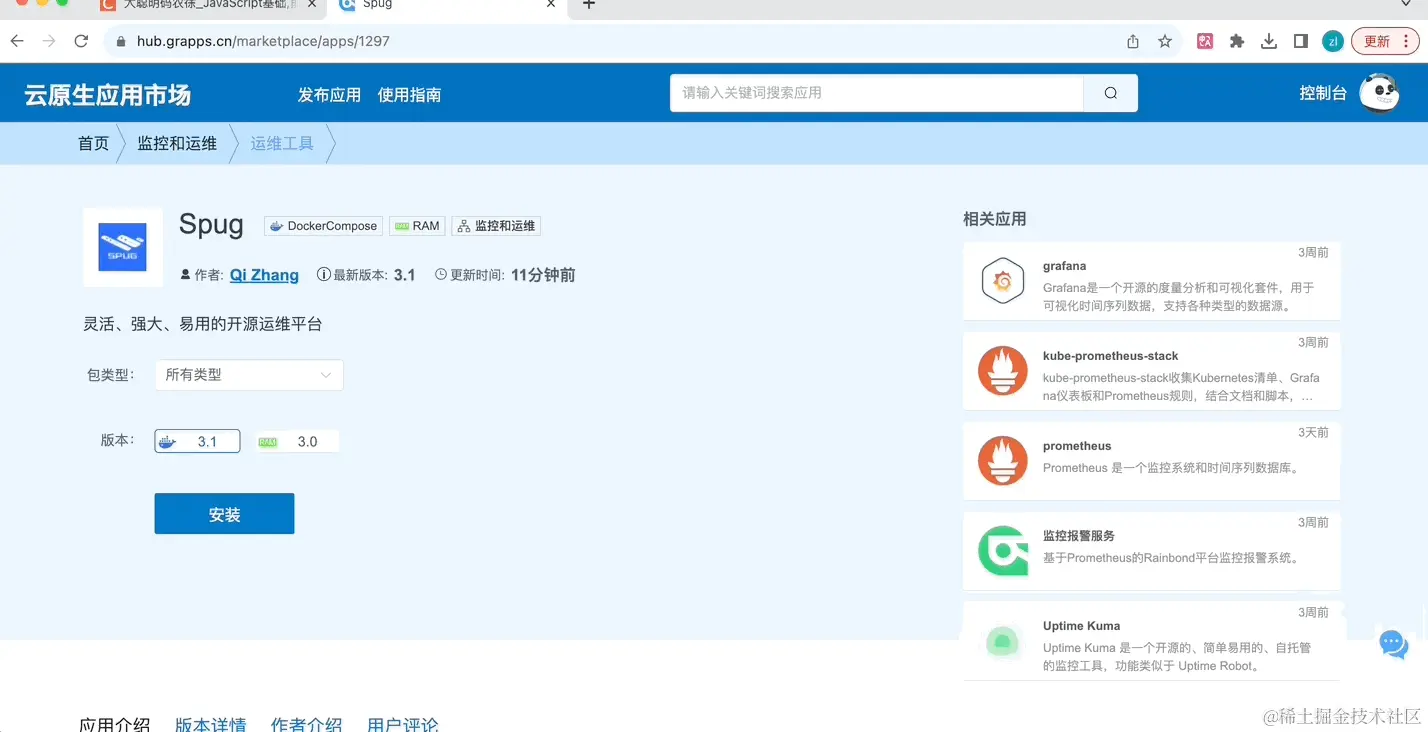Toggle the browser side panel icon
The image size is (1428, 732).
point(1301,41)
